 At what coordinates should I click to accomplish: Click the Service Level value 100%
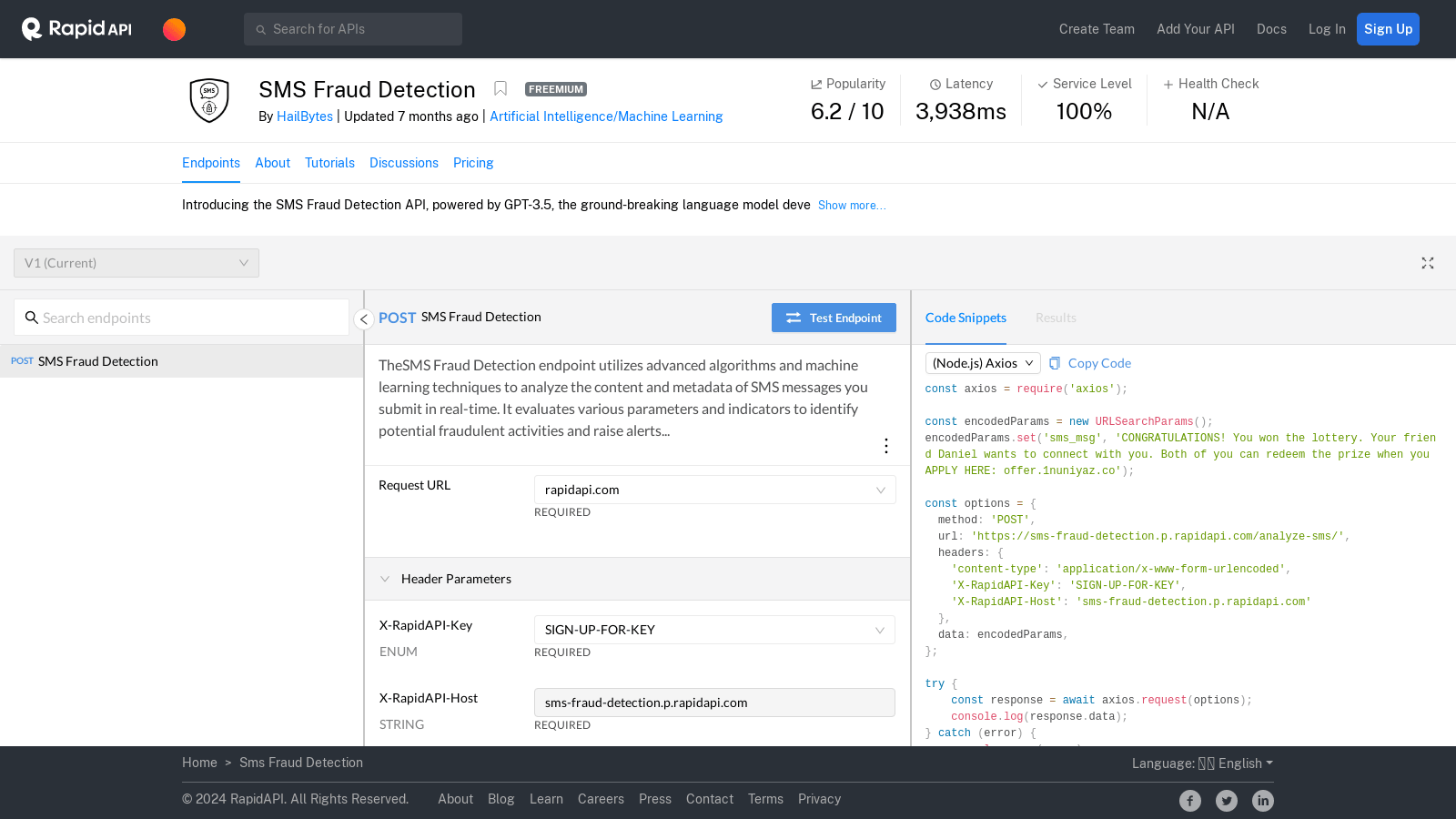click(x=1084, y=111)
